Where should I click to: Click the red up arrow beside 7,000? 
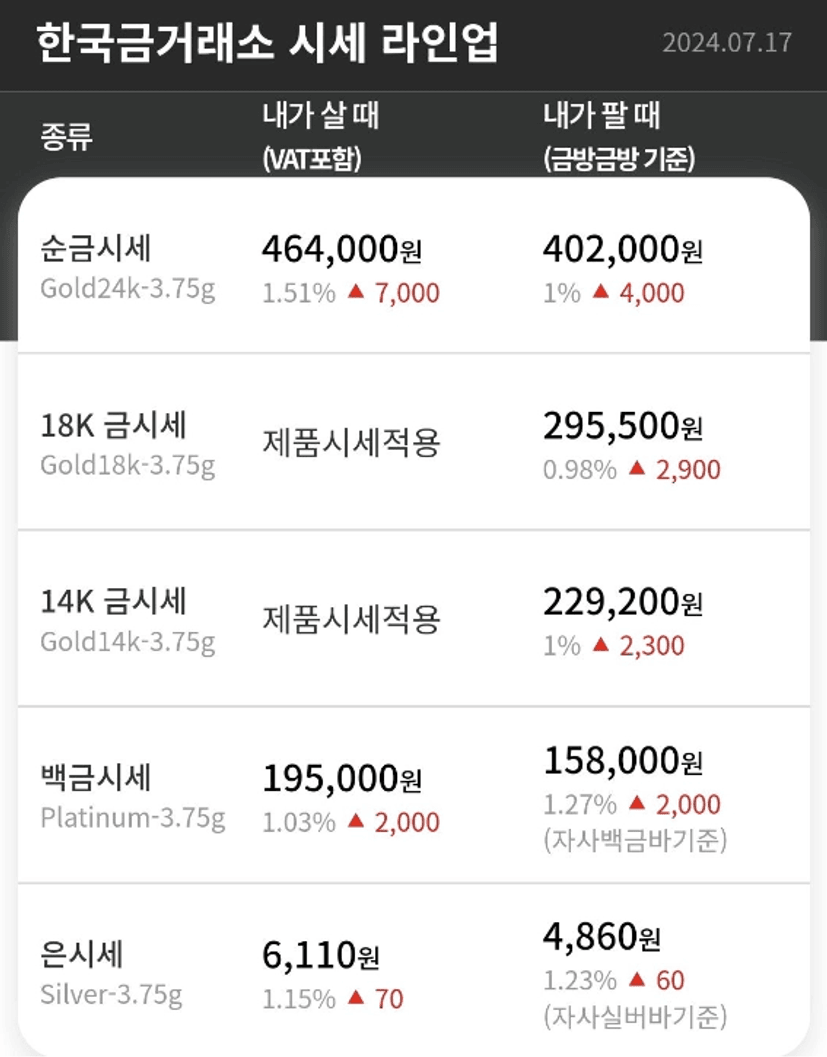[x=355, y=292]
